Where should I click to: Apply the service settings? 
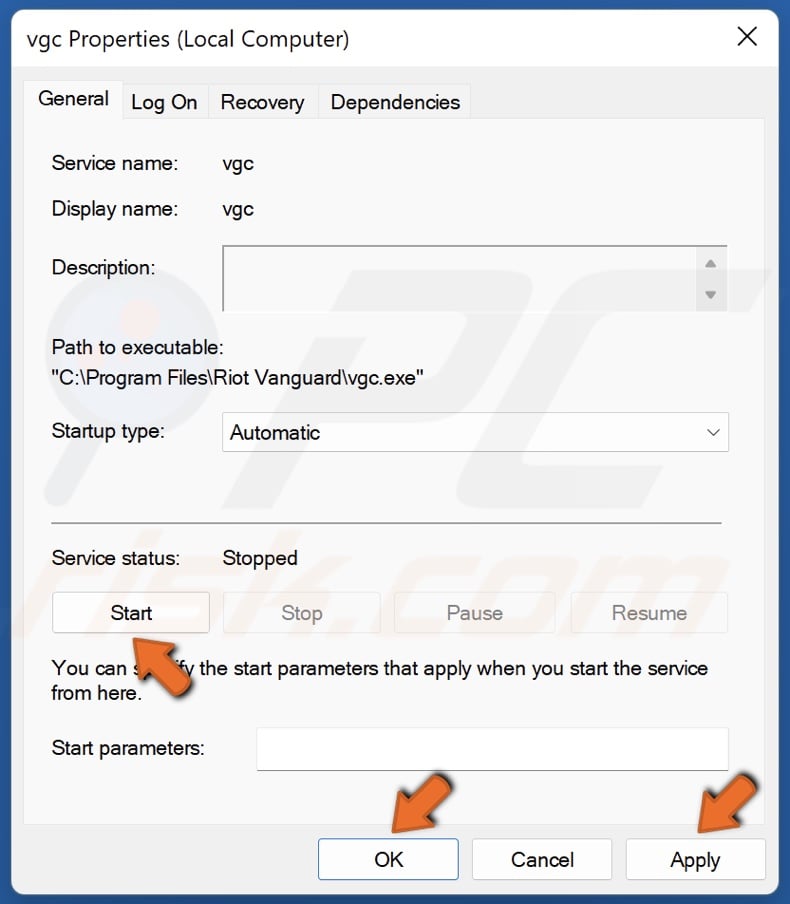tap(695, 859)
